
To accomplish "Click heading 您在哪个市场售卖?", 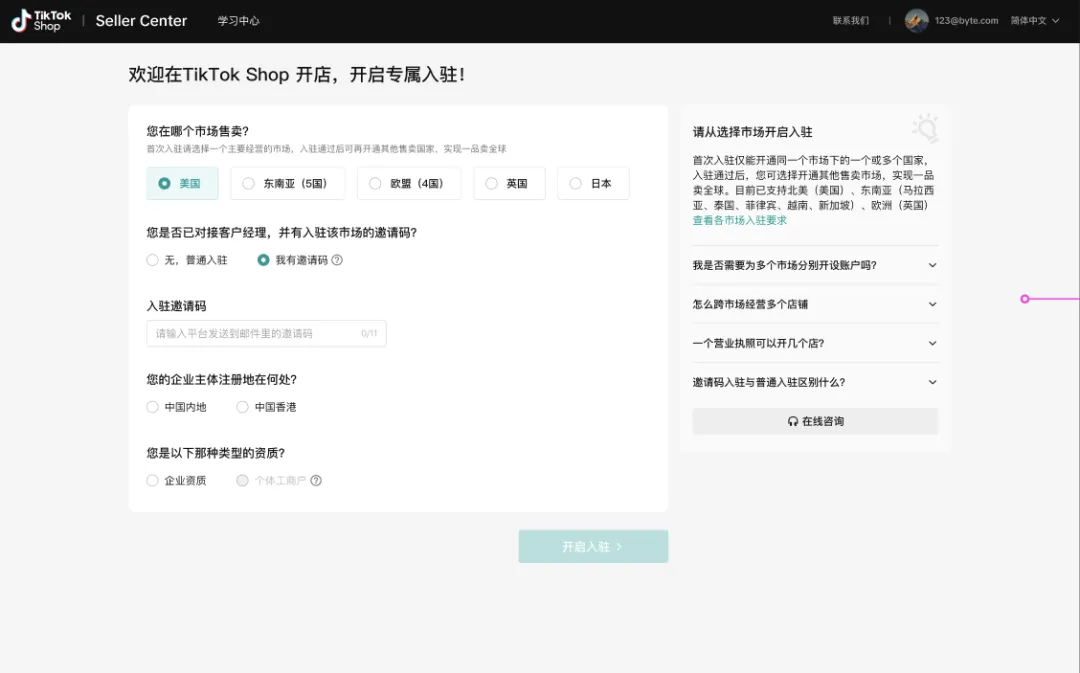I will 198,131.
